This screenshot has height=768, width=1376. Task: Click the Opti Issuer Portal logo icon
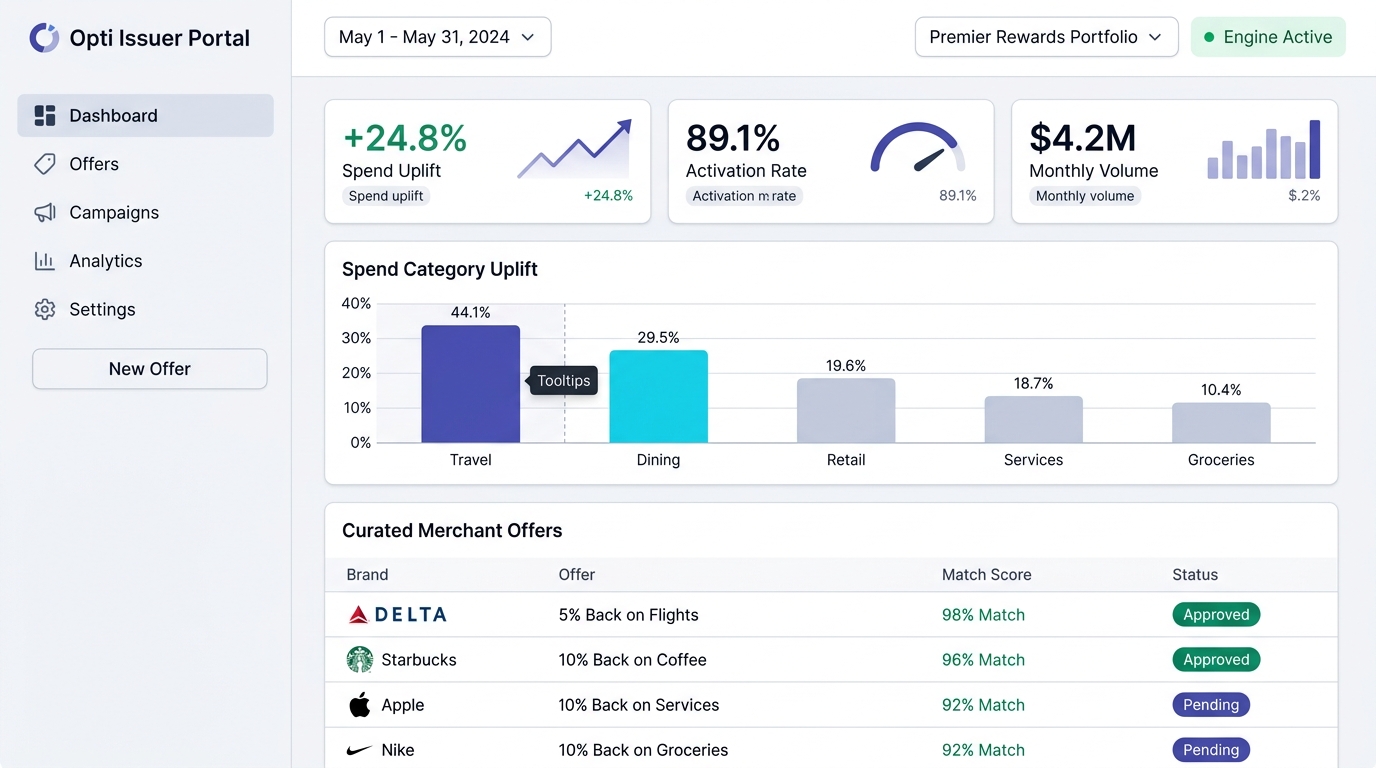(x=44, y=38)
